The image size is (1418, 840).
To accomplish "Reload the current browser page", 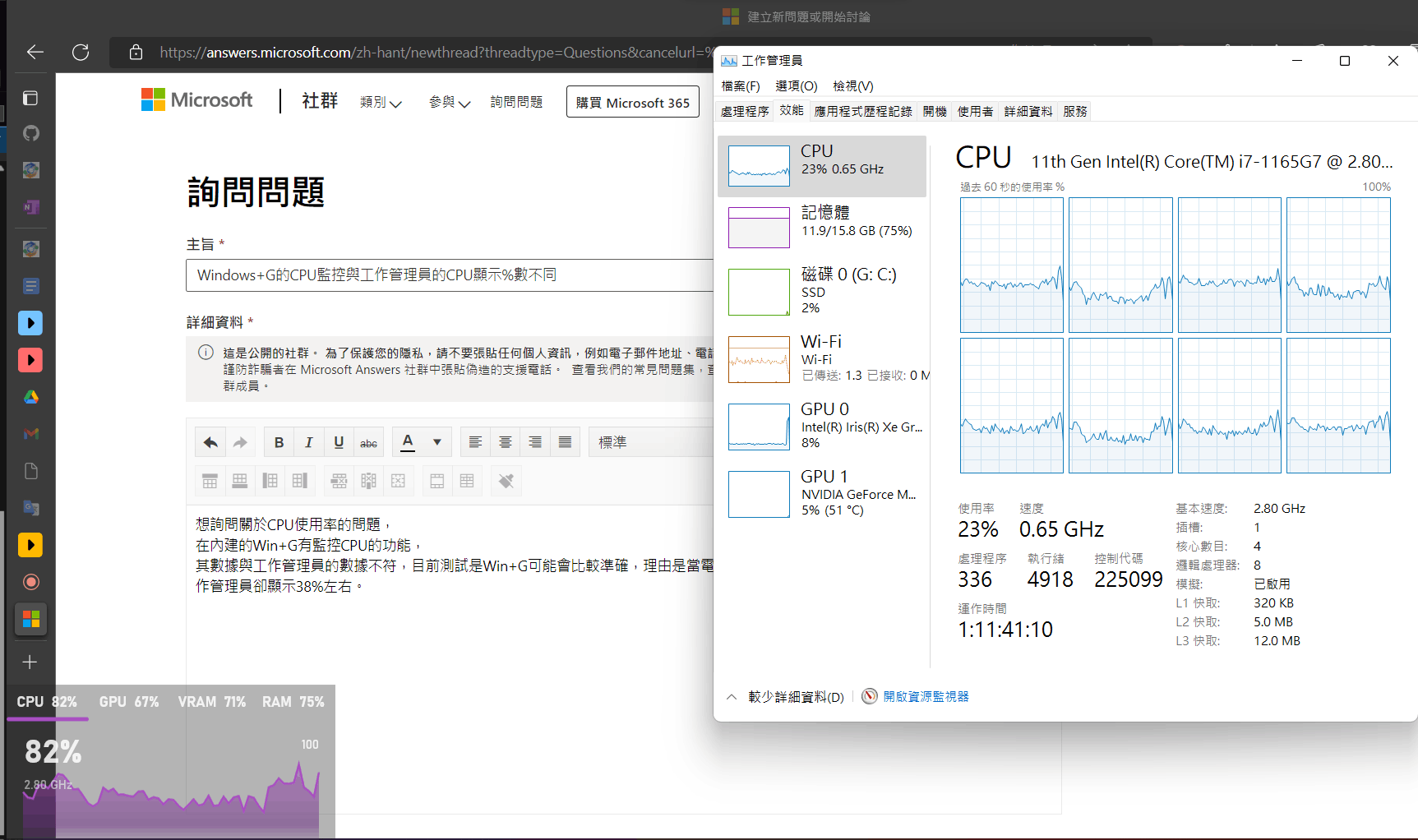I will click(81, 53).
